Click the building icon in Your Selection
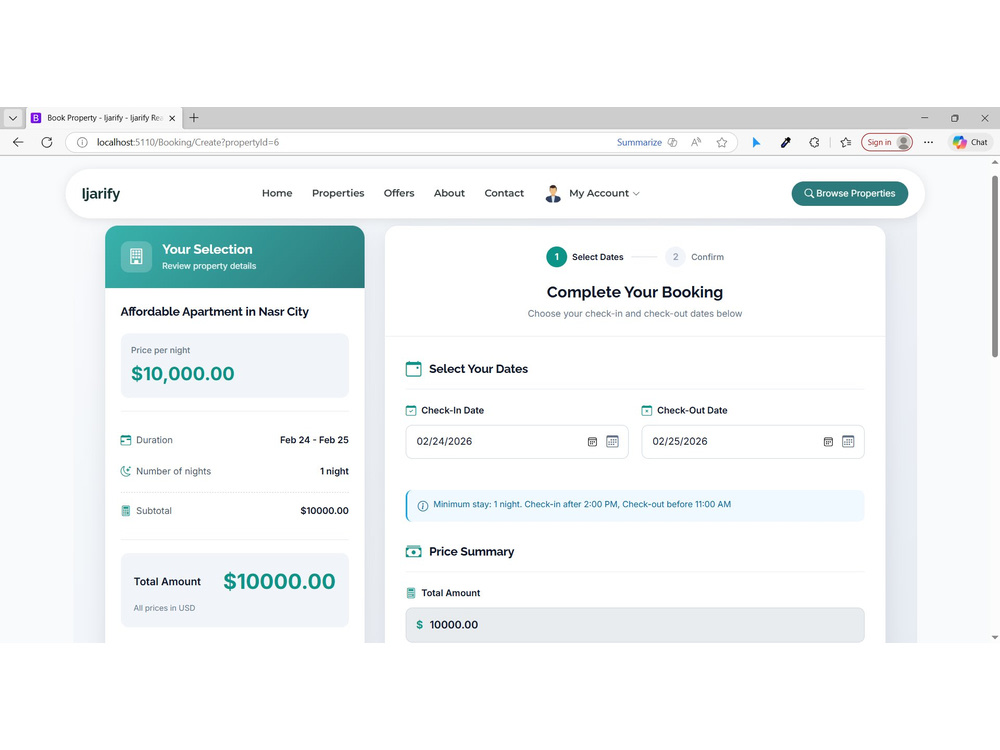 tap(136, 256)
